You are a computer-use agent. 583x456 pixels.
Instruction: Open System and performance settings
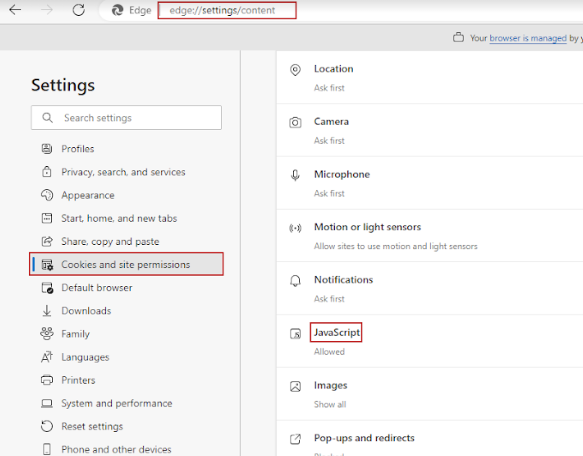[x=117, y=403]
